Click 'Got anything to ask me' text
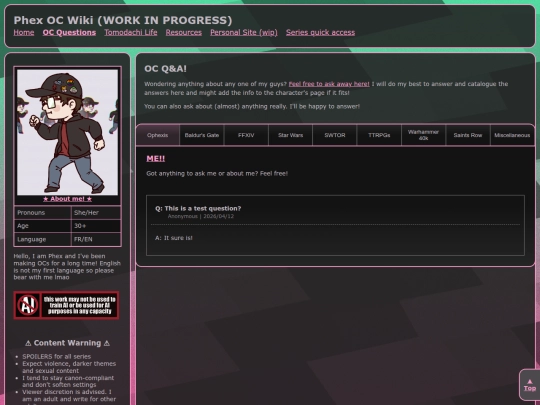The height and width of the screenshot is (405, 540). 217,174
